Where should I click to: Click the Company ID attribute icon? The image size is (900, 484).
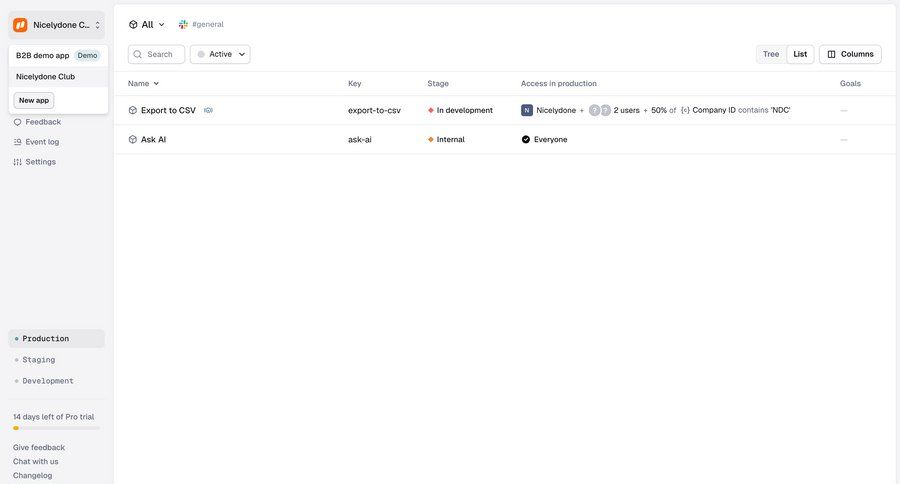point(685,110)
